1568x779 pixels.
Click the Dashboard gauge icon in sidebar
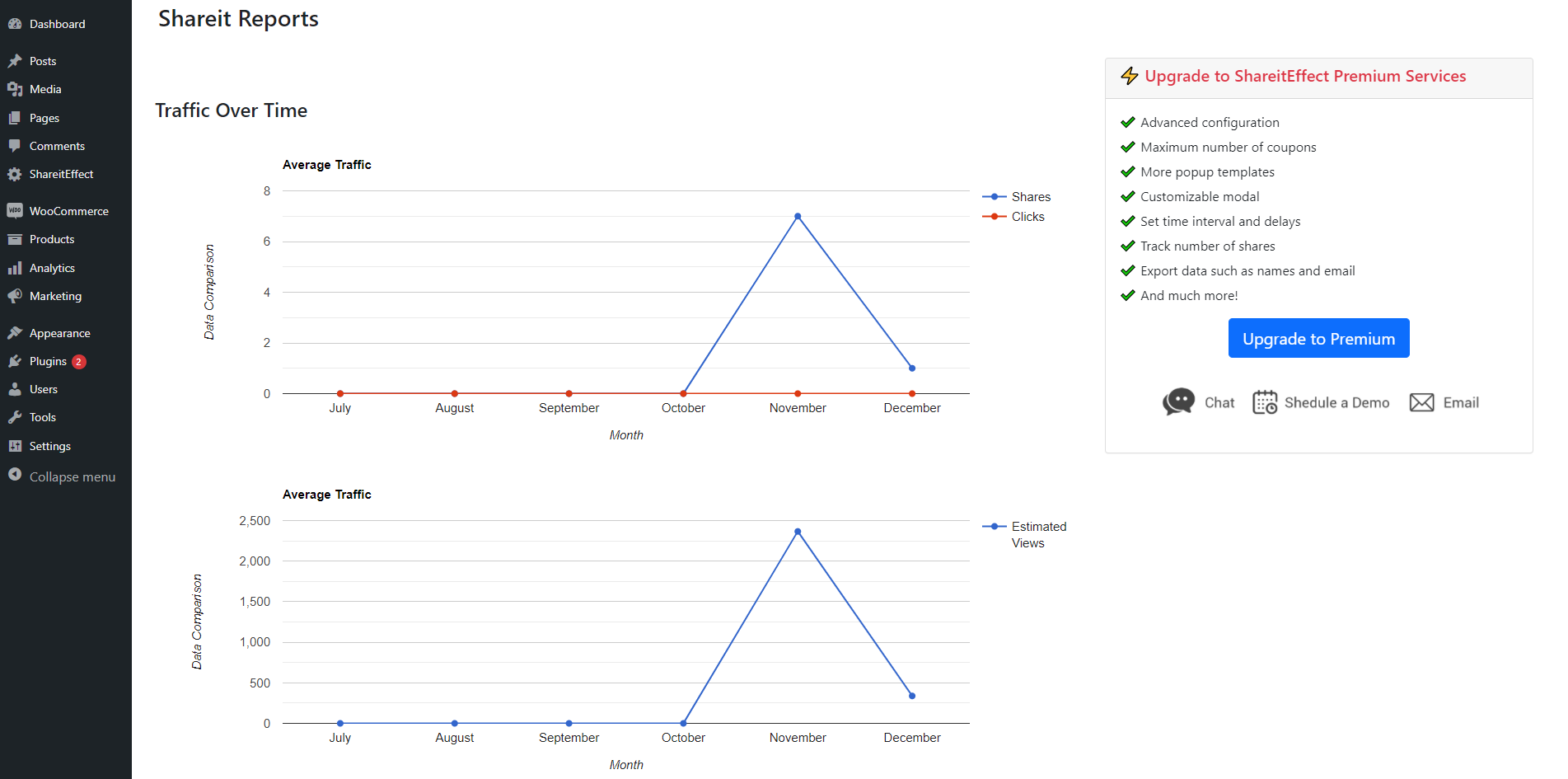pyautogui.click(x=15, y=24)
